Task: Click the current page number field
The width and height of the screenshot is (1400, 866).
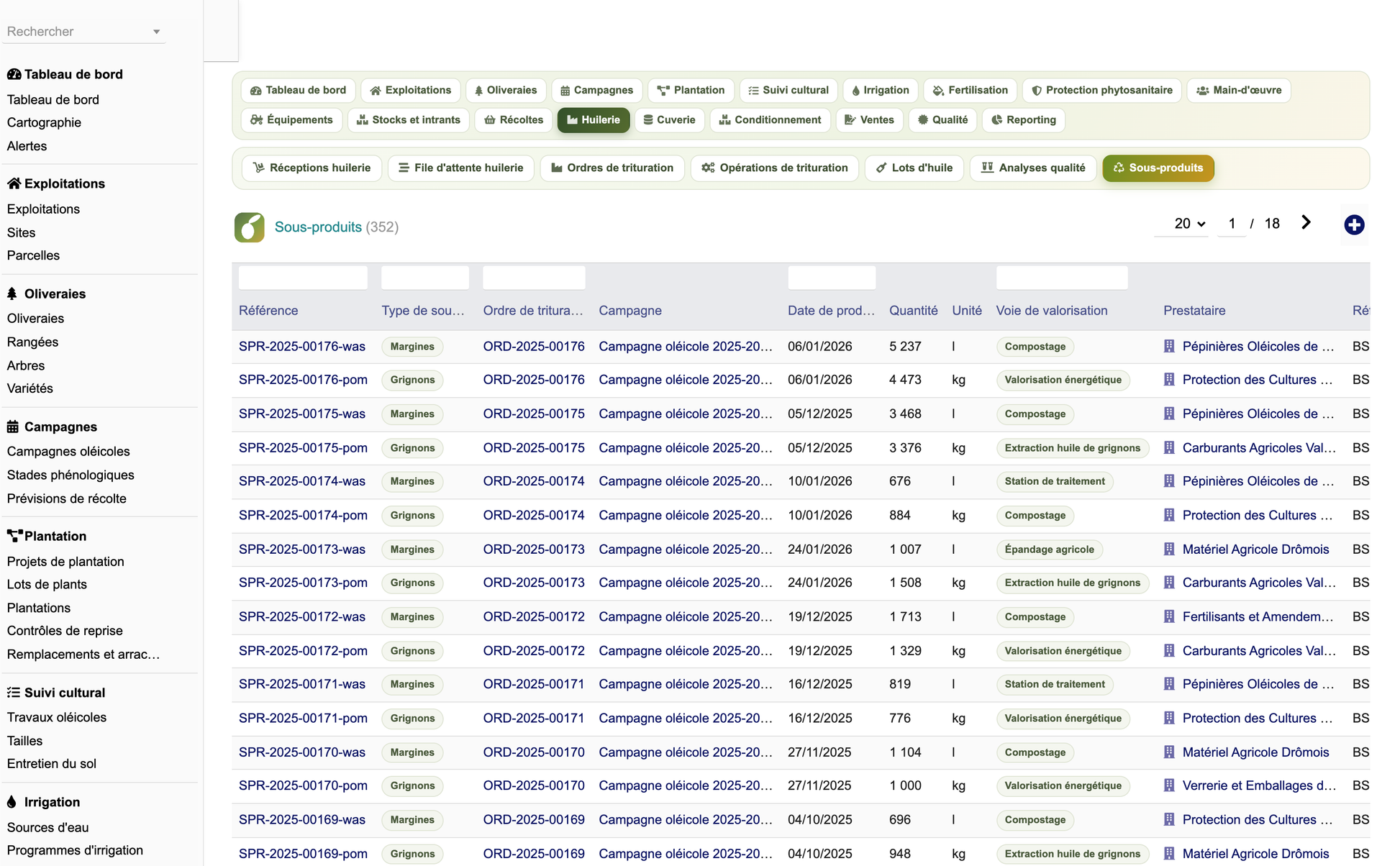Action: point(1232,224)
